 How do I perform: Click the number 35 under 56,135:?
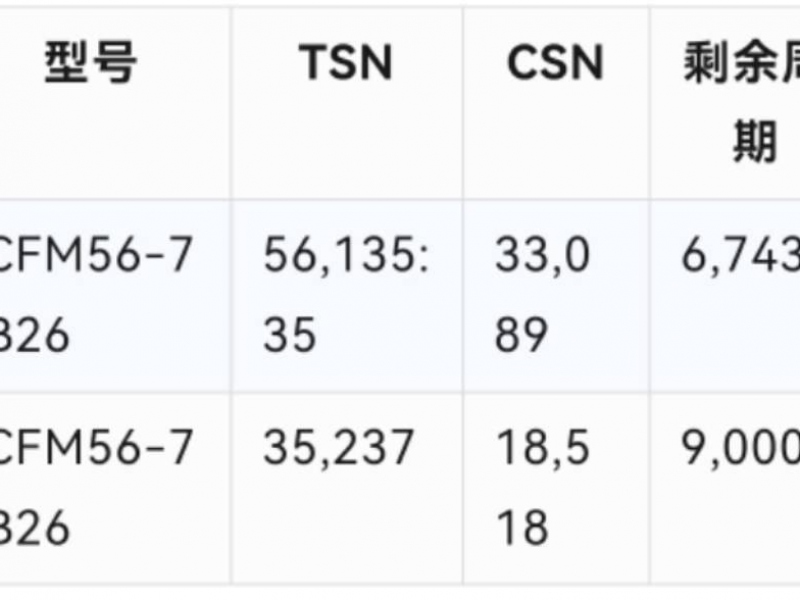(290, 335)
